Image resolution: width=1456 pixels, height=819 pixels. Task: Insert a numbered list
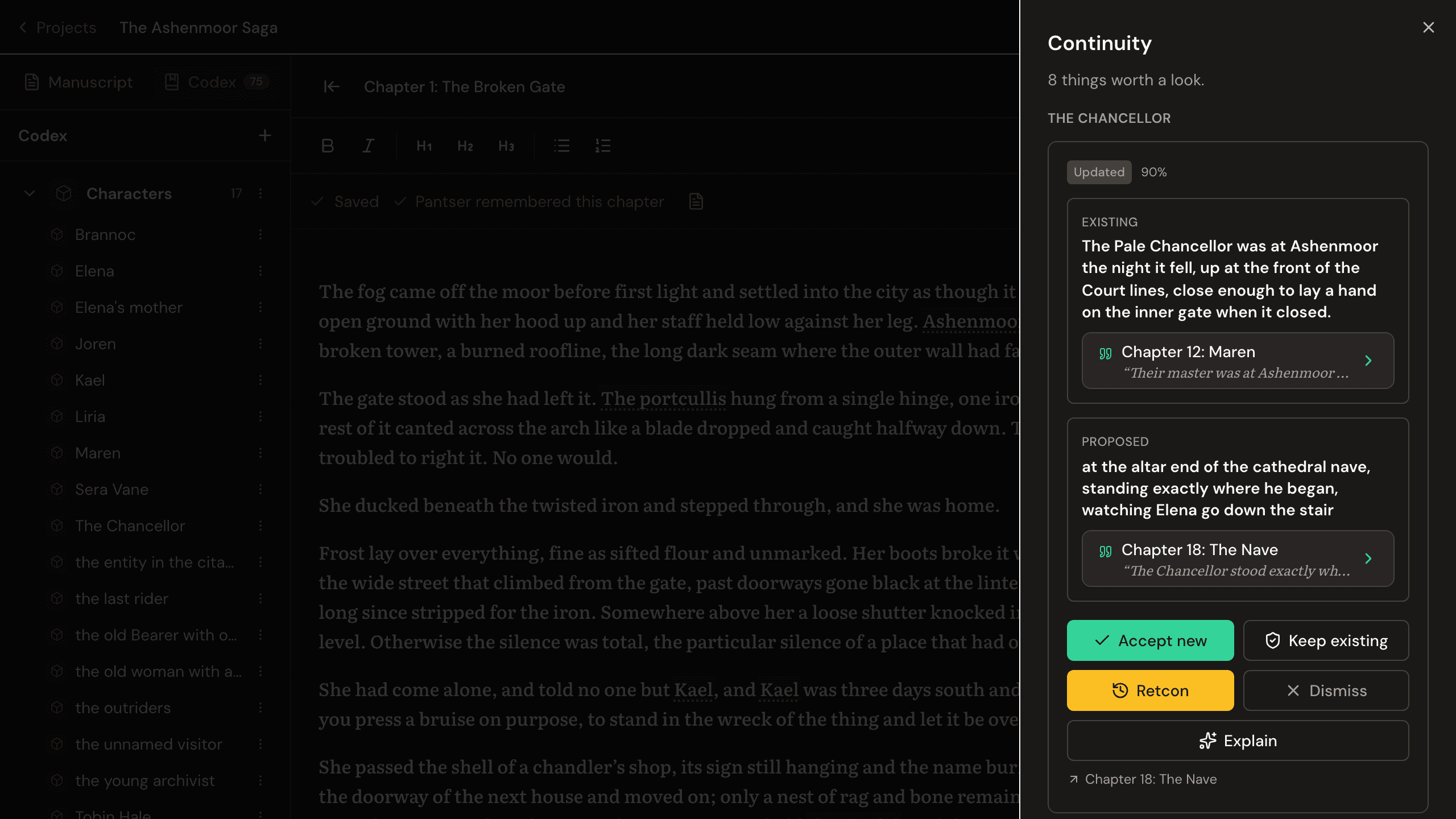point(603,146)
